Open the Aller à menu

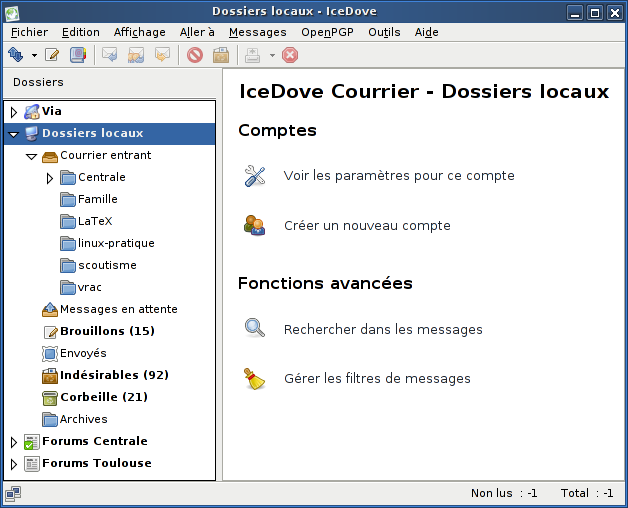[197, 32]
